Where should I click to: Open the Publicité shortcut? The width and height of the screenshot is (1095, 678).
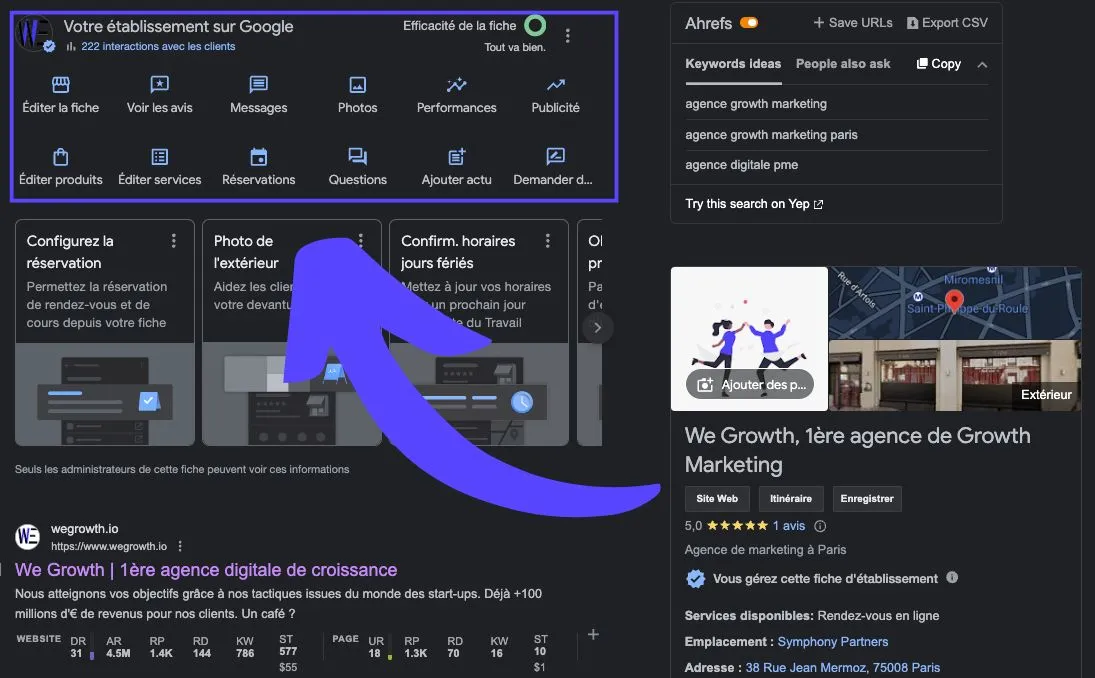coord(555,96)
